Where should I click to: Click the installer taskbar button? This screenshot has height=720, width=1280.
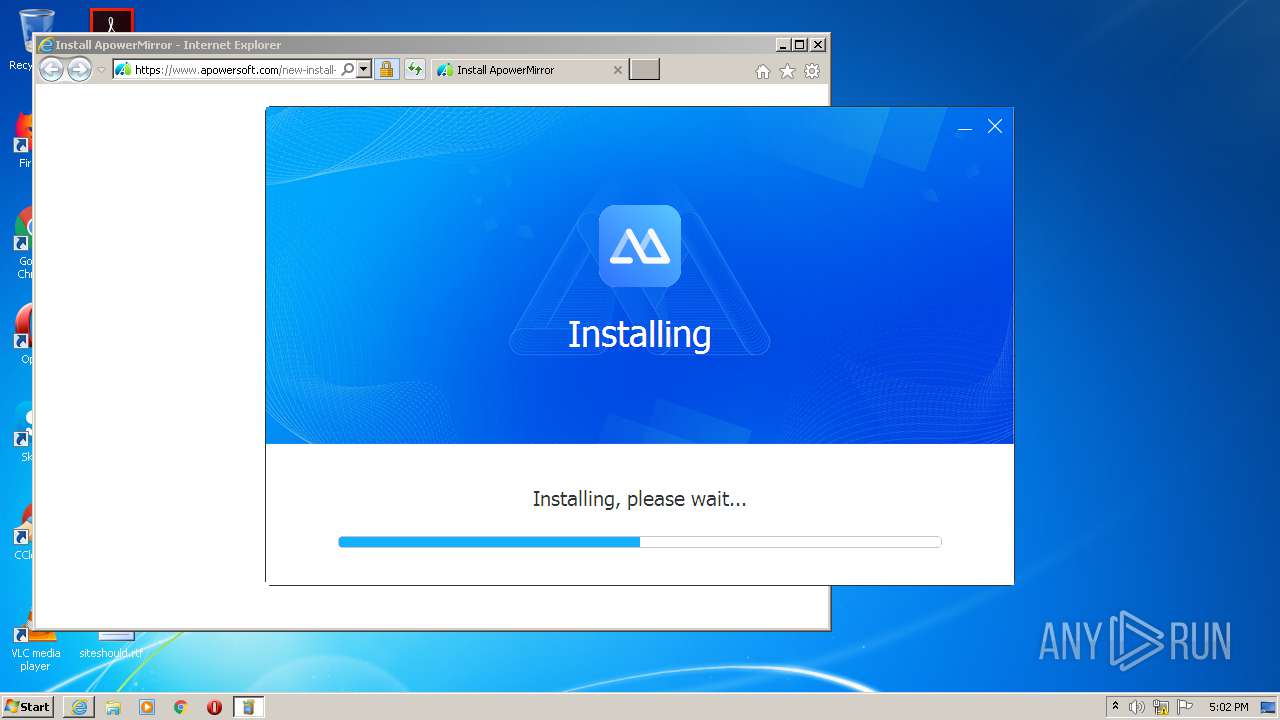coord(249,707)
